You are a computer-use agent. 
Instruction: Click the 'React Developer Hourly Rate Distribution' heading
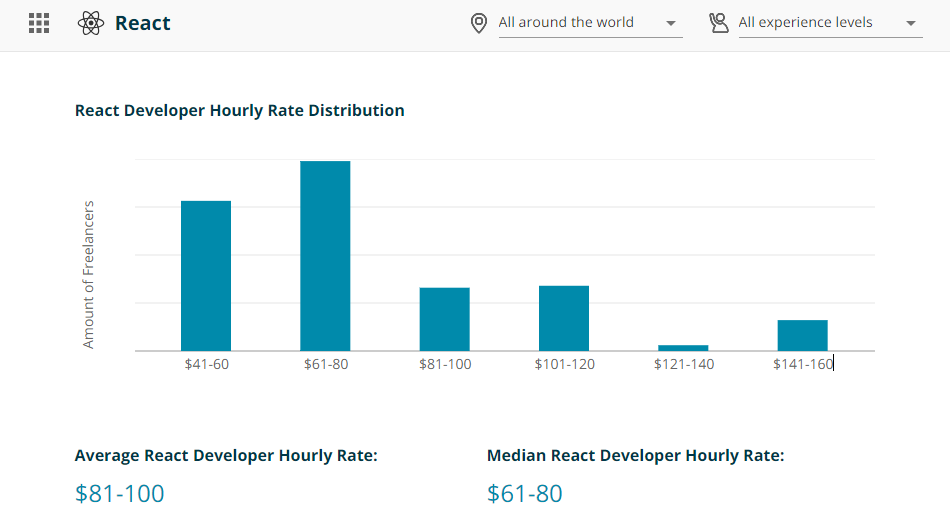pos(240,110)
